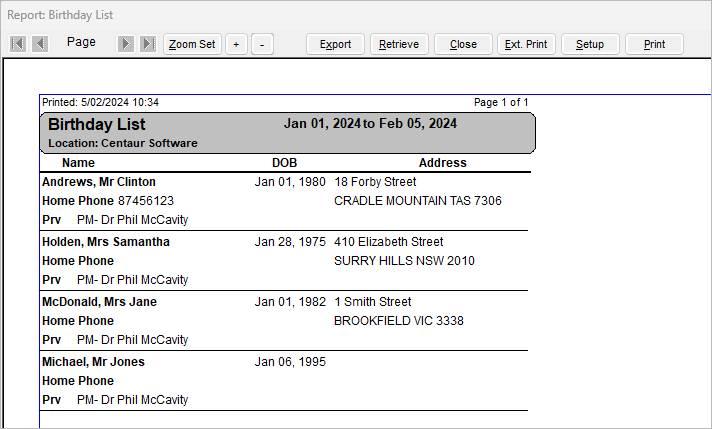Screen dimensions: 712x429
Task: Go to the first page icon
Action: (x=18, y=44)
